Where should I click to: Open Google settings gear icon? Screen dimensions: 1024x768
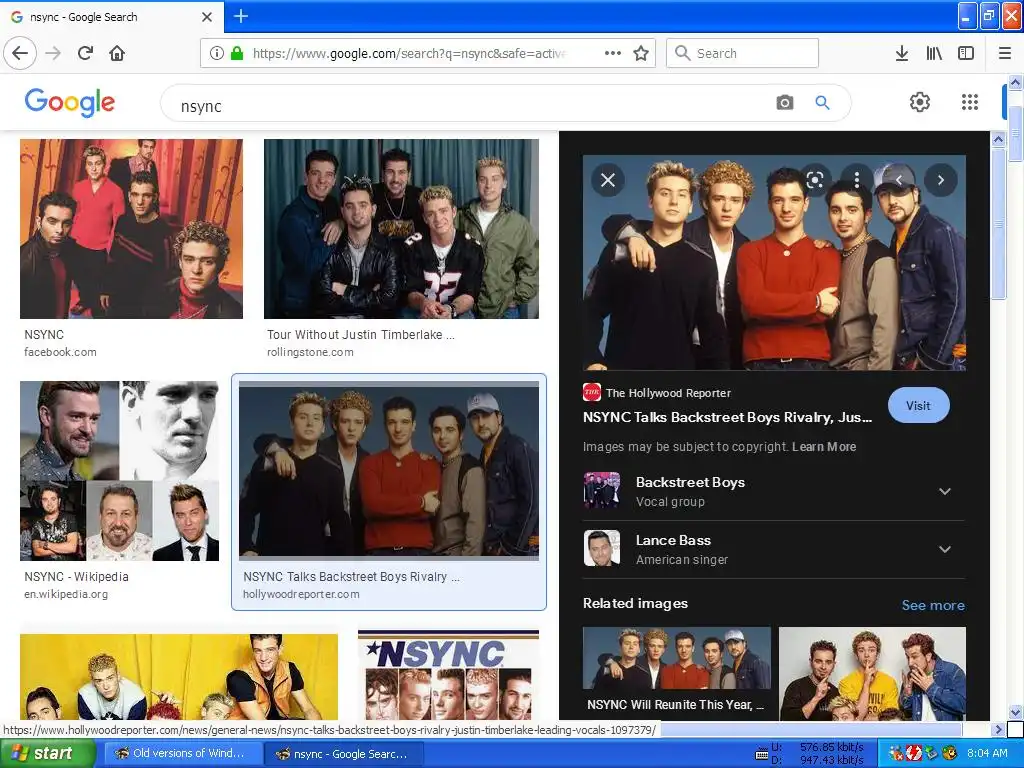click(920, 102)
